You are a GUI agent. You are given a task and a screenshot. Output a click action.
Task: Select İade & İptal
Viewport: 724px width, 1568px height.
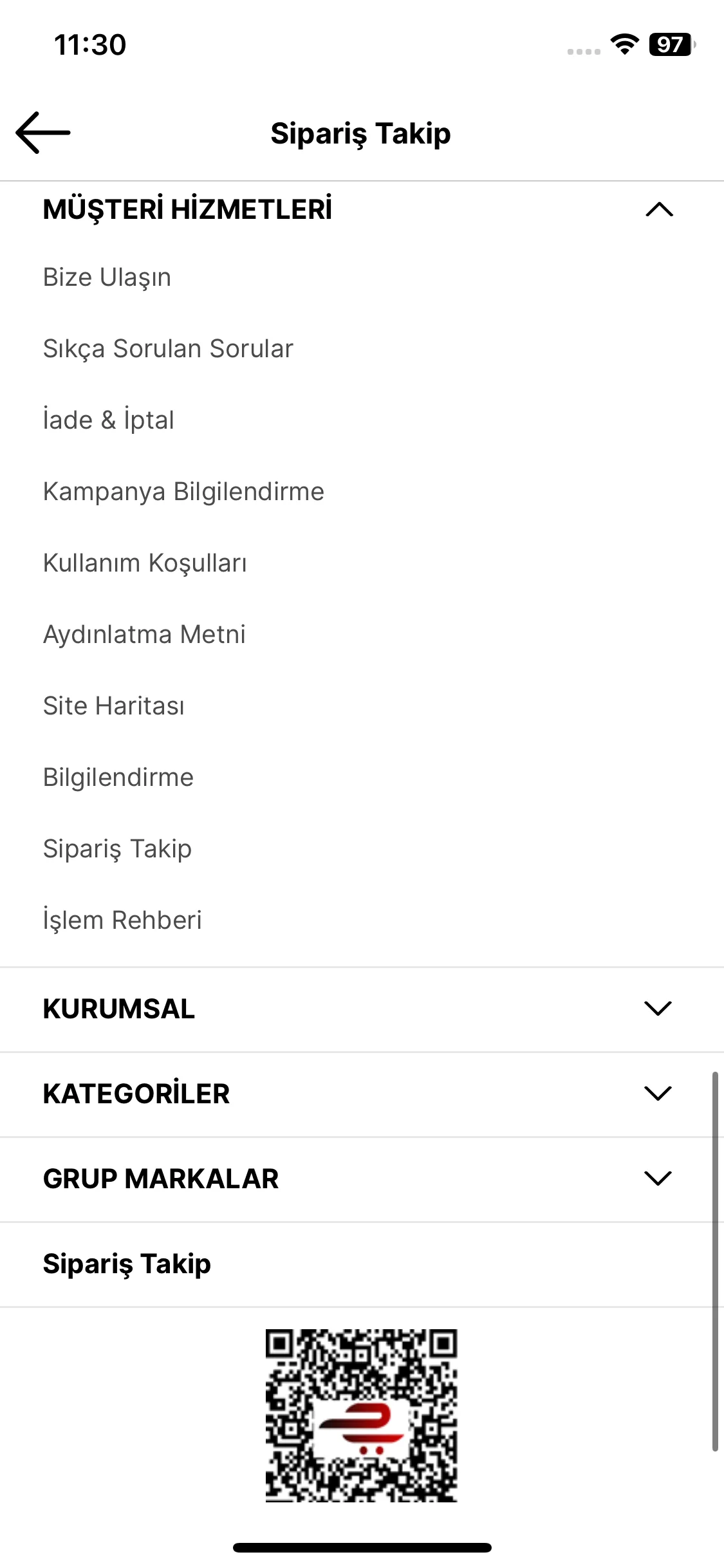109,420
